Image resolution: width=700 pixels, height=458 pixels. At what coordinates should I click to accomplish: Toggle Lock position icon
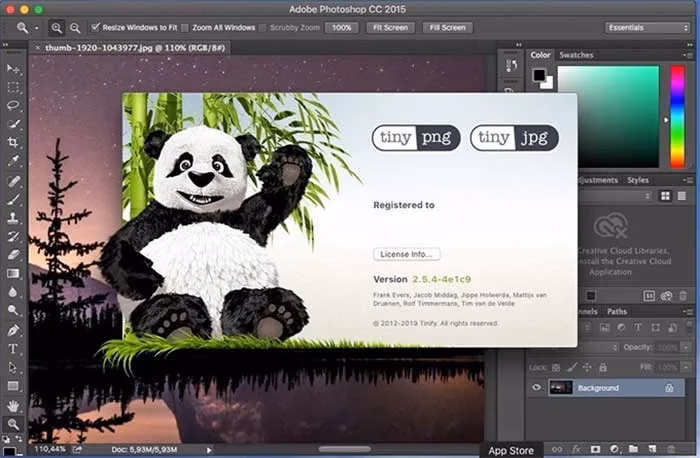click(587, 367)
